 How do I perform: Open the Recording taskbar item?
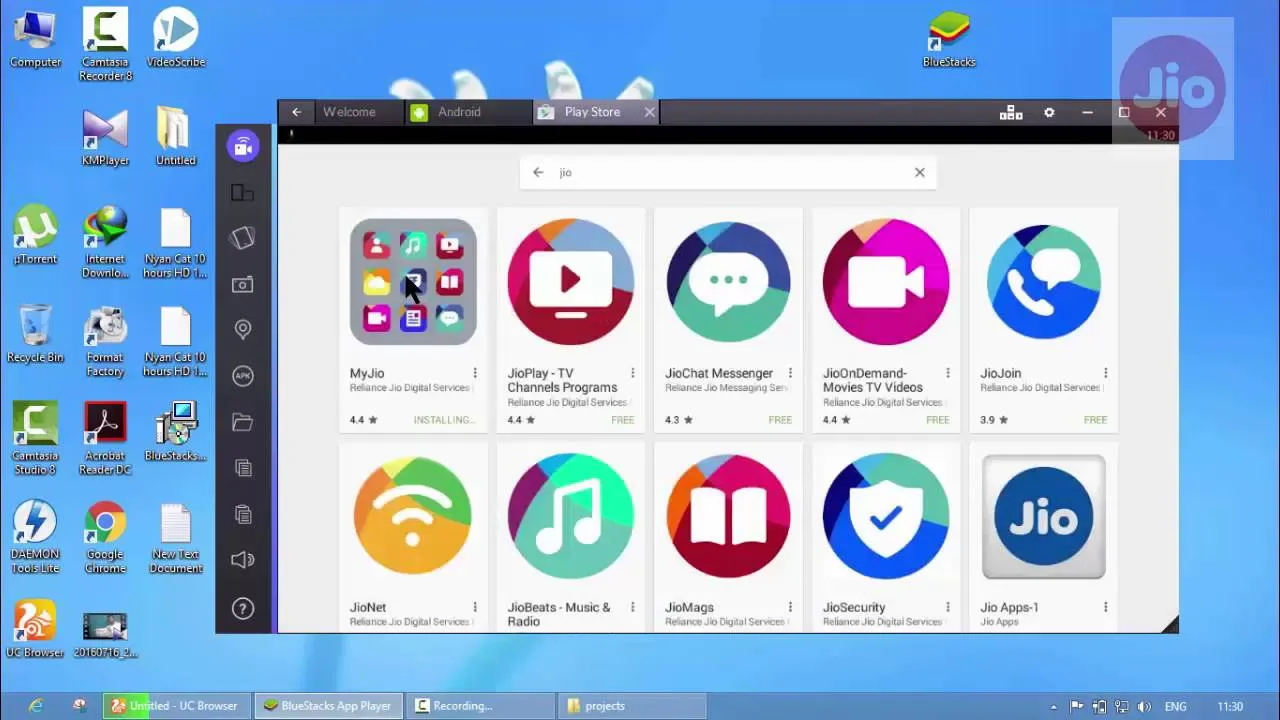pos(482,706)
